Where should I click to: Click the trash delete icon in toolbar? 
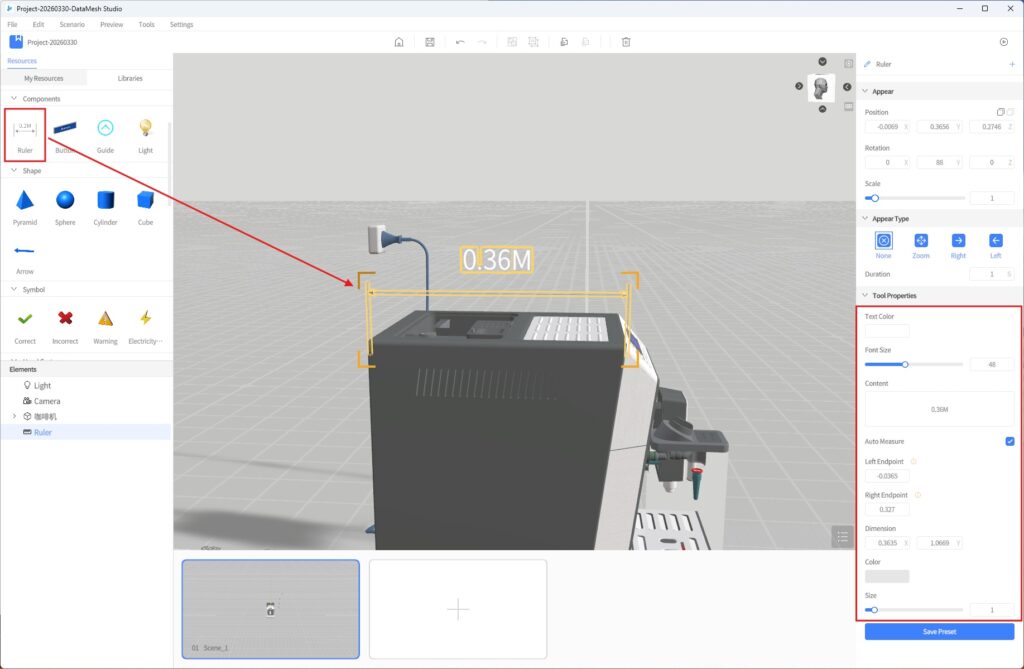pos(626,42)
